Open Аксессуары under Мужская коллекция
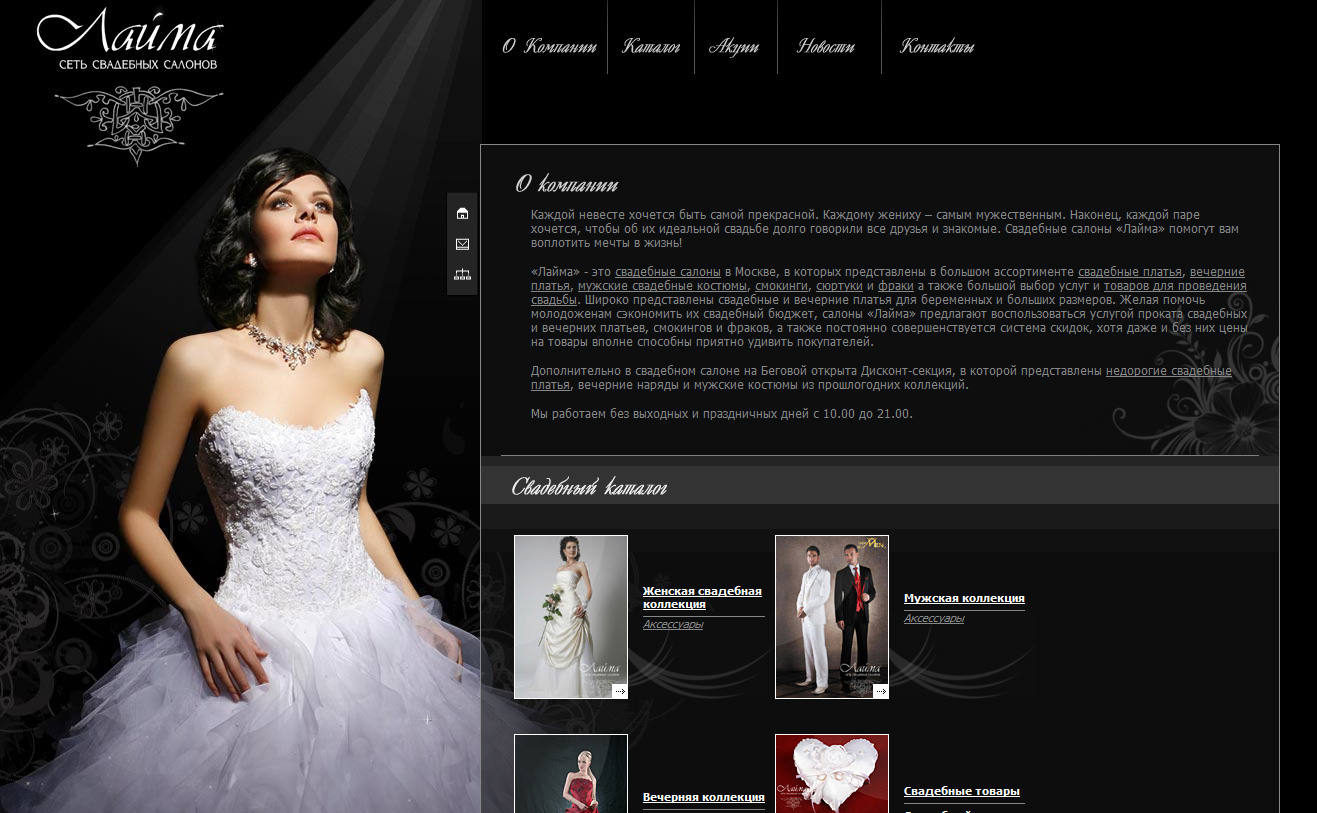This screenshot has width=1317, height=813. pyautogui.click(x=934, y=619)
